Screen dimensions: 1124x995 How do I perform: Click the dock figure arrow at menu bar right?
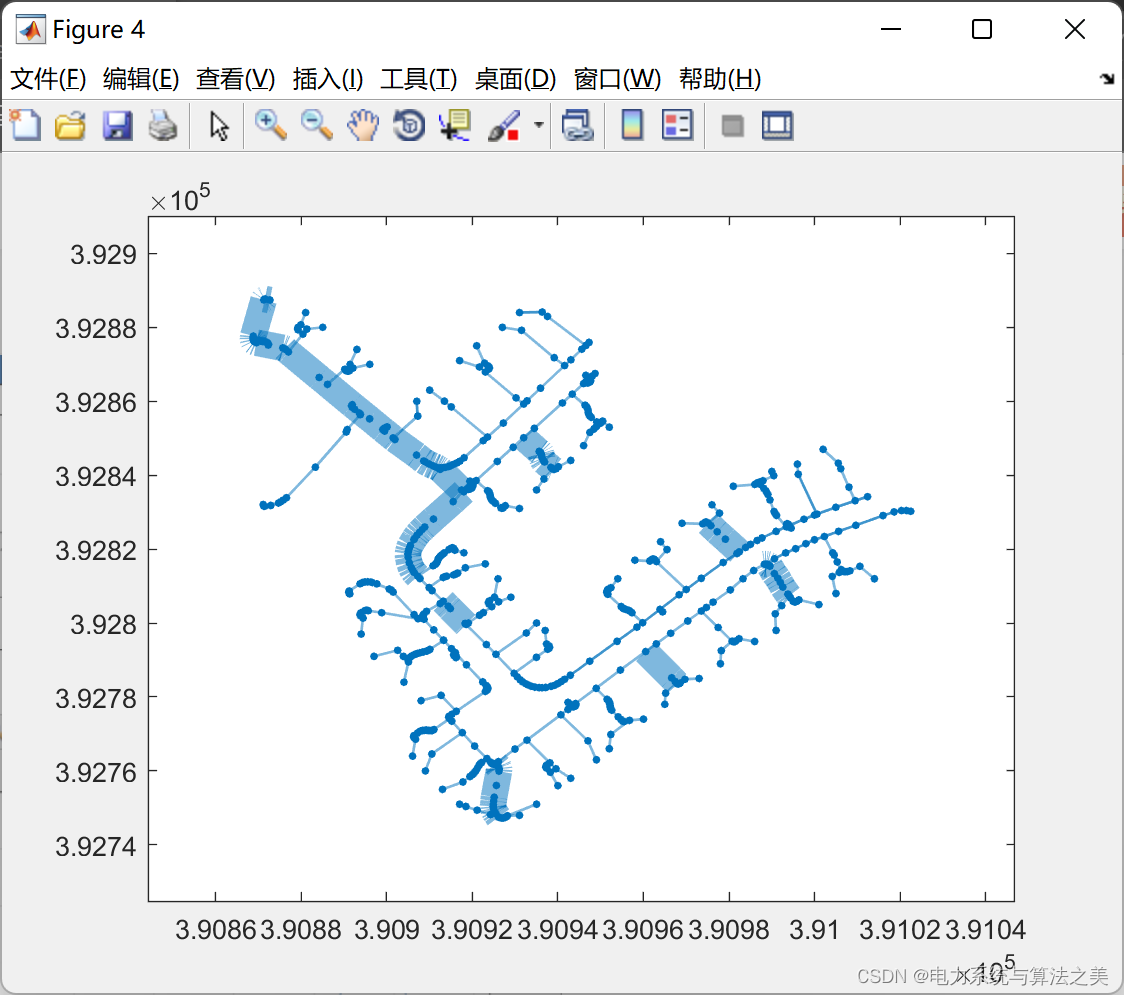[1106, 79]
